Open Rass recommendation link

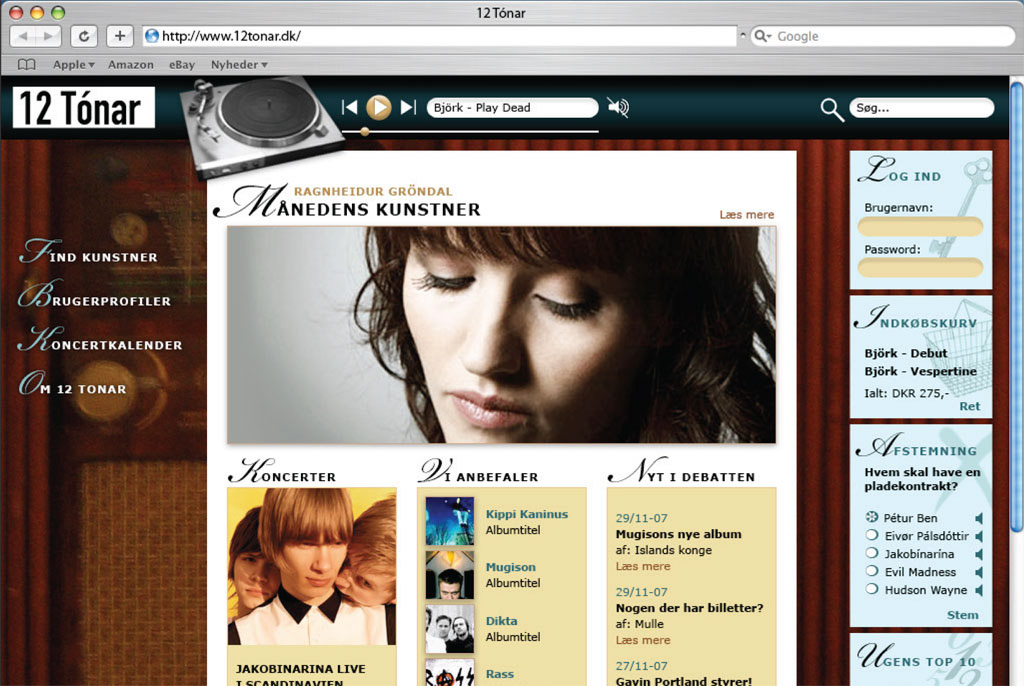[x=500, y=674]
